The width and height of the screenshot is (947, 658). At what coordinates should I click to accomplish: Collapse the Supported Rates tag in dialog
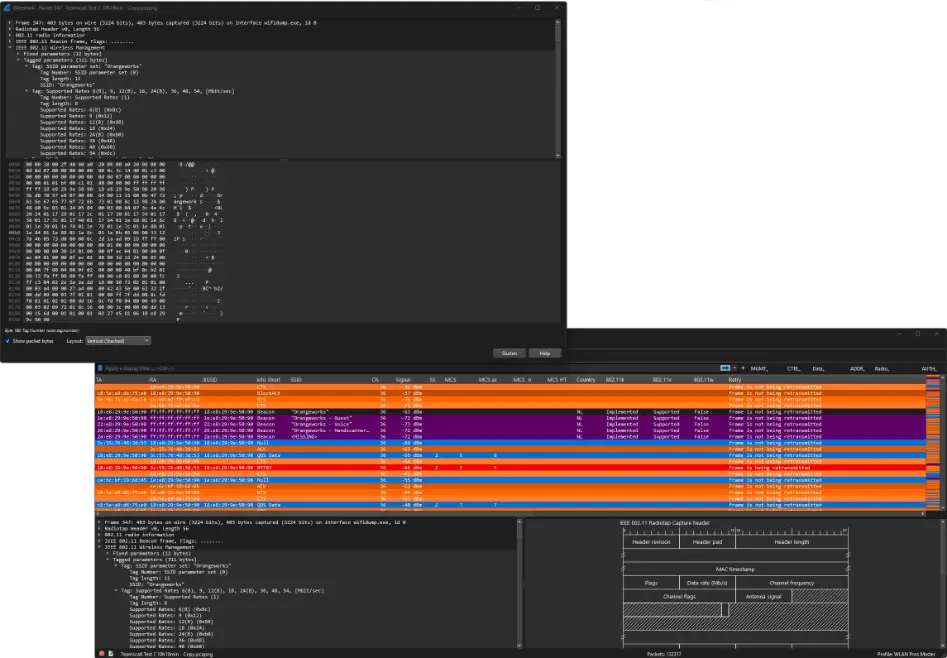[27, 91]
